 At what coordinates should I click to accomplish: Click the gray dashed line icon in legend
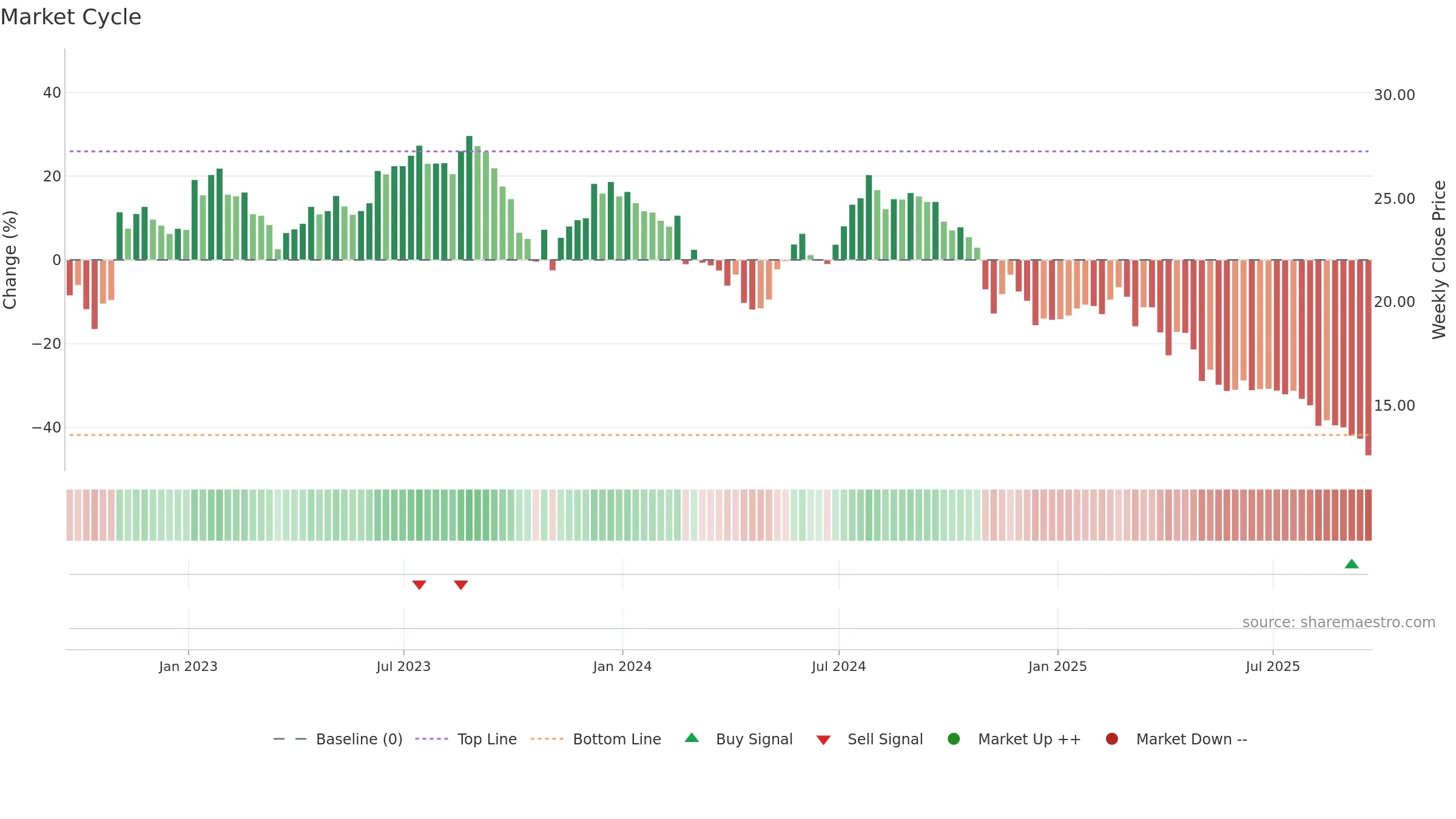[x=290, y=739]
